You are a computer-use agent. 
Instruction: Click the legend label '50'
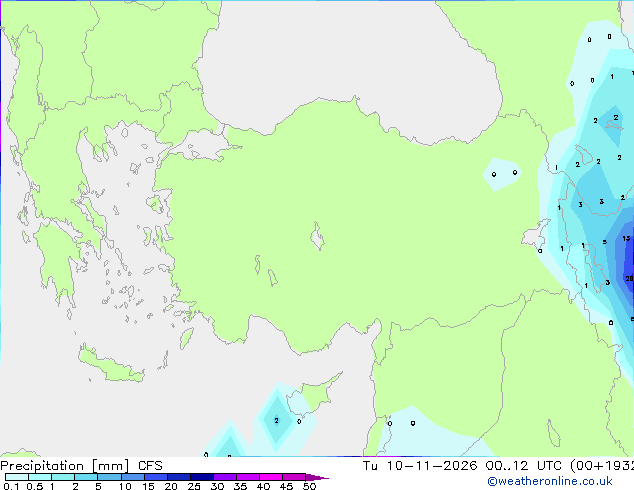(309, 486)
